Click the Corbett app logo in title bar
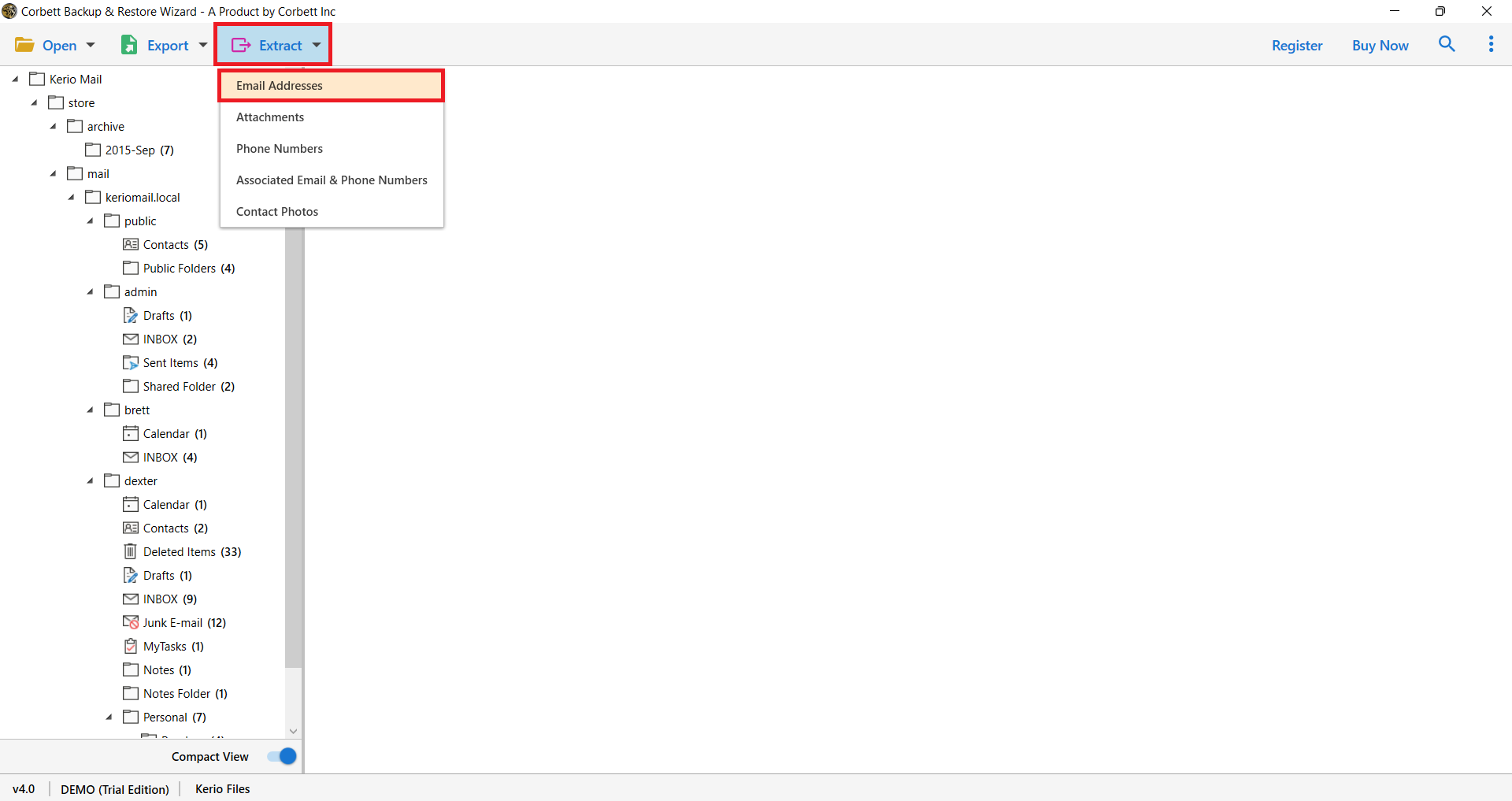 [x=9, y=11]
